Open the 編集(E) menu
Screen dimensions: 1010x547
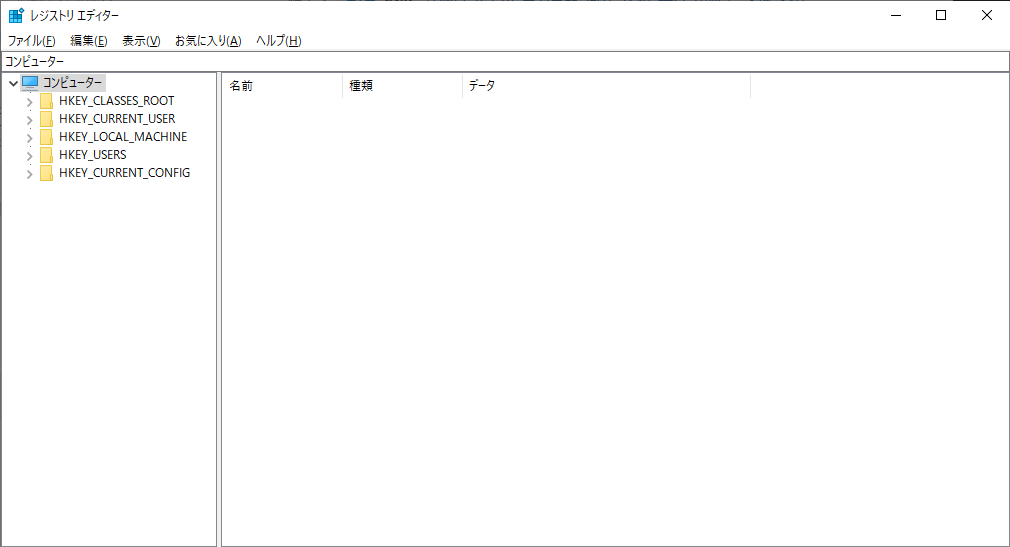88,41
